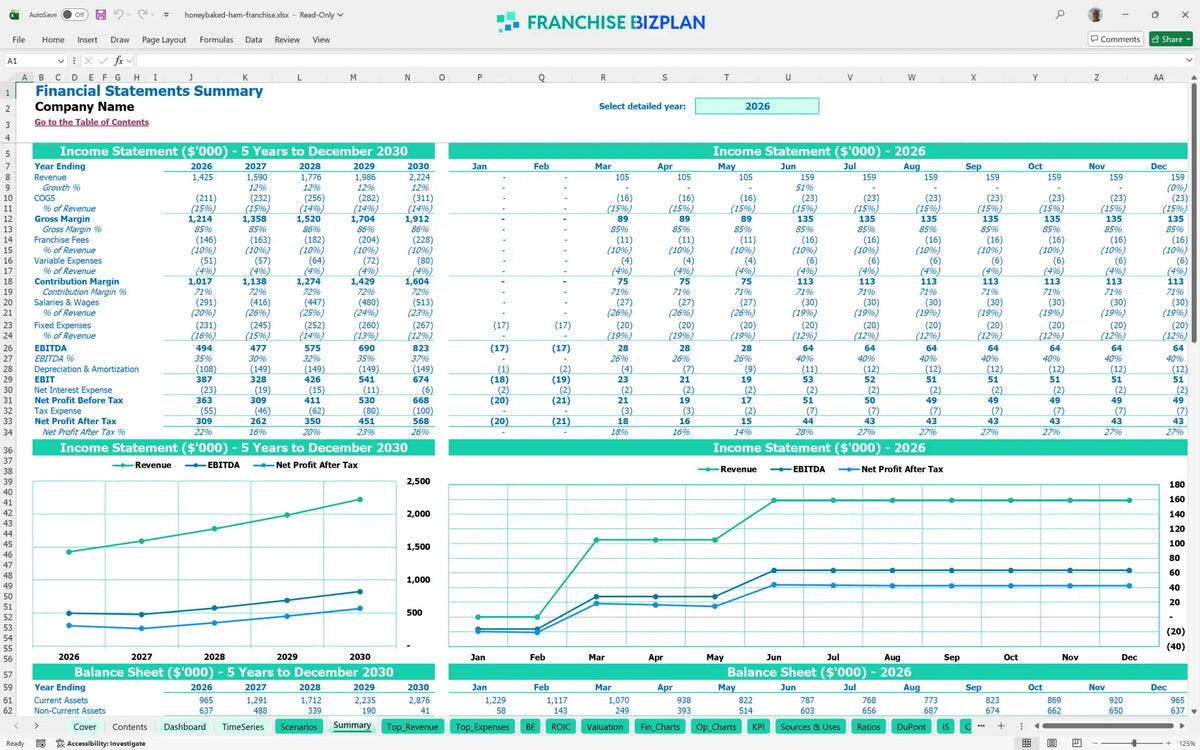Click the Search magnifier icon
The image size is (1200, 750).
pyautogui.click(x=1059, y=15)
